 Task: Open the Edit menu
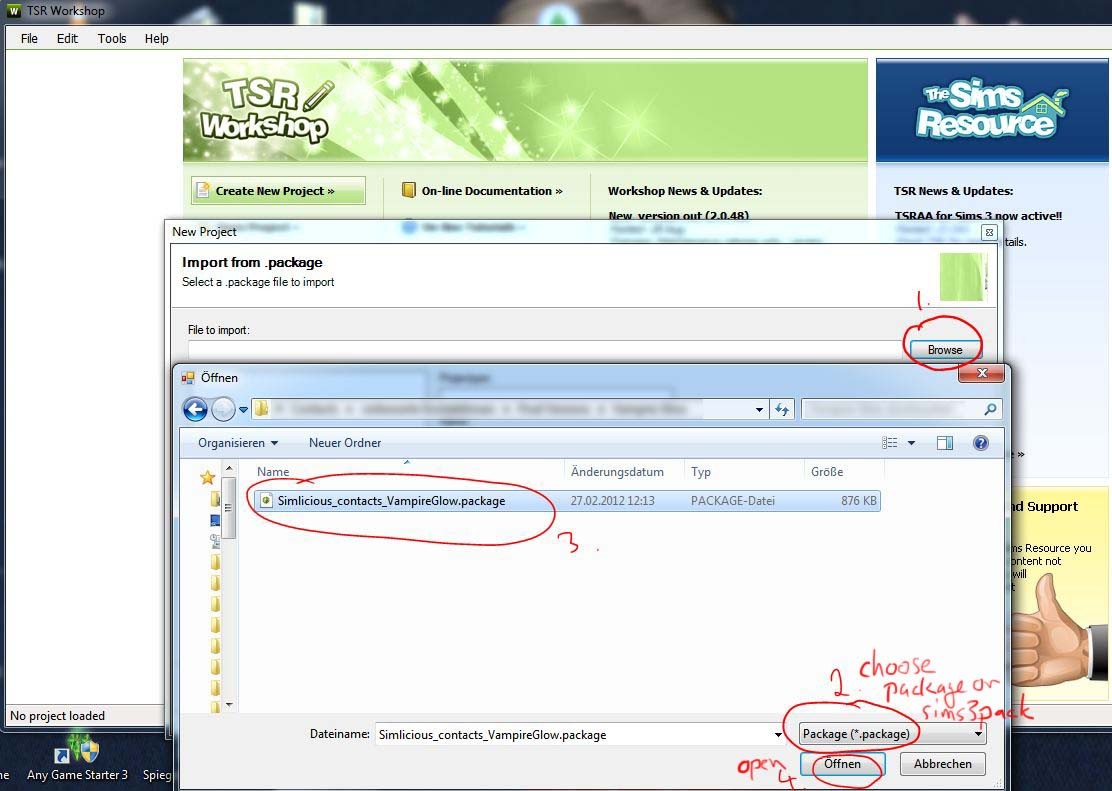click(67, 38)
